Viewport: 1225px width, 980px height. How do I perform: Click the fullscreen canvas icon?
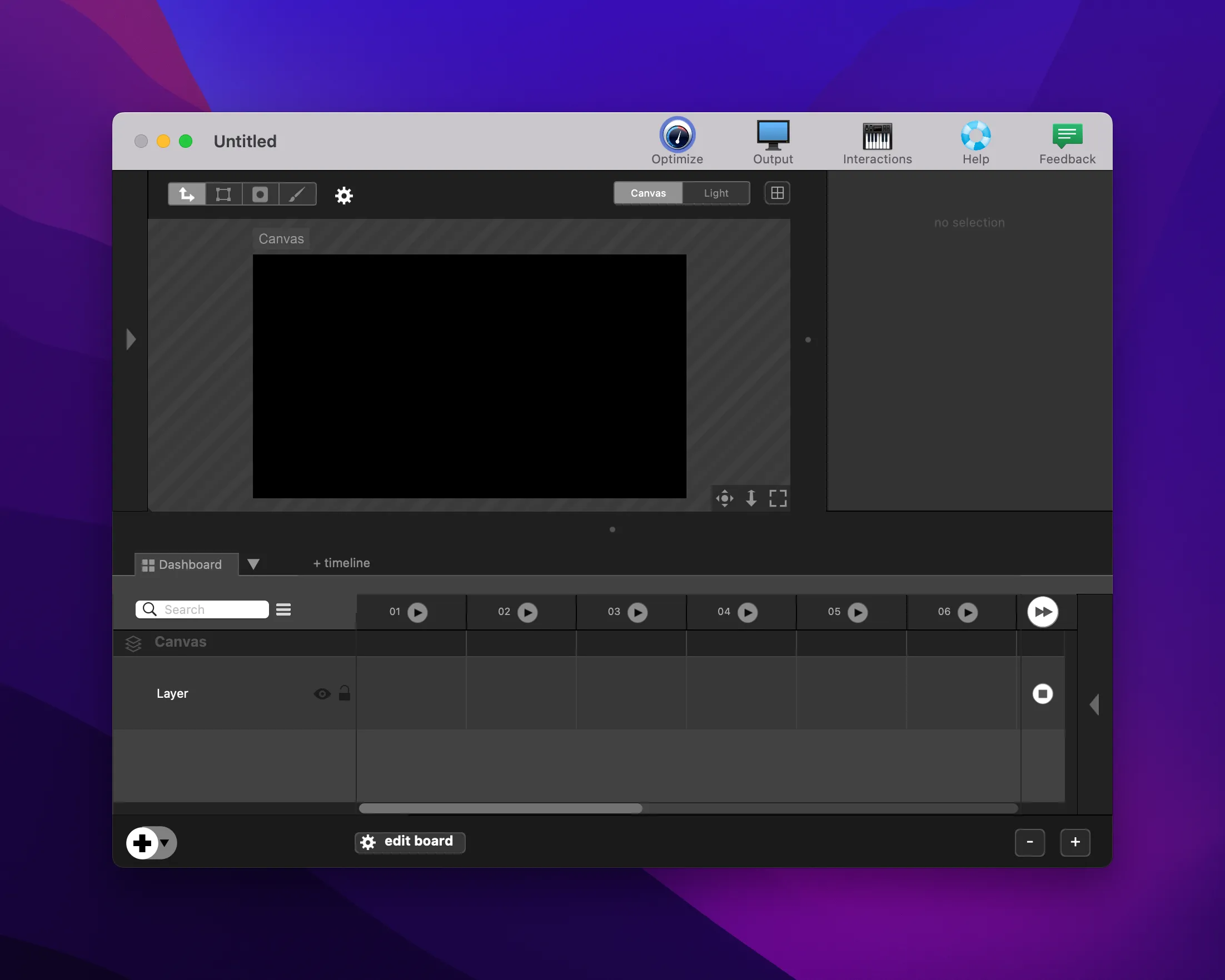click(777, 498)
